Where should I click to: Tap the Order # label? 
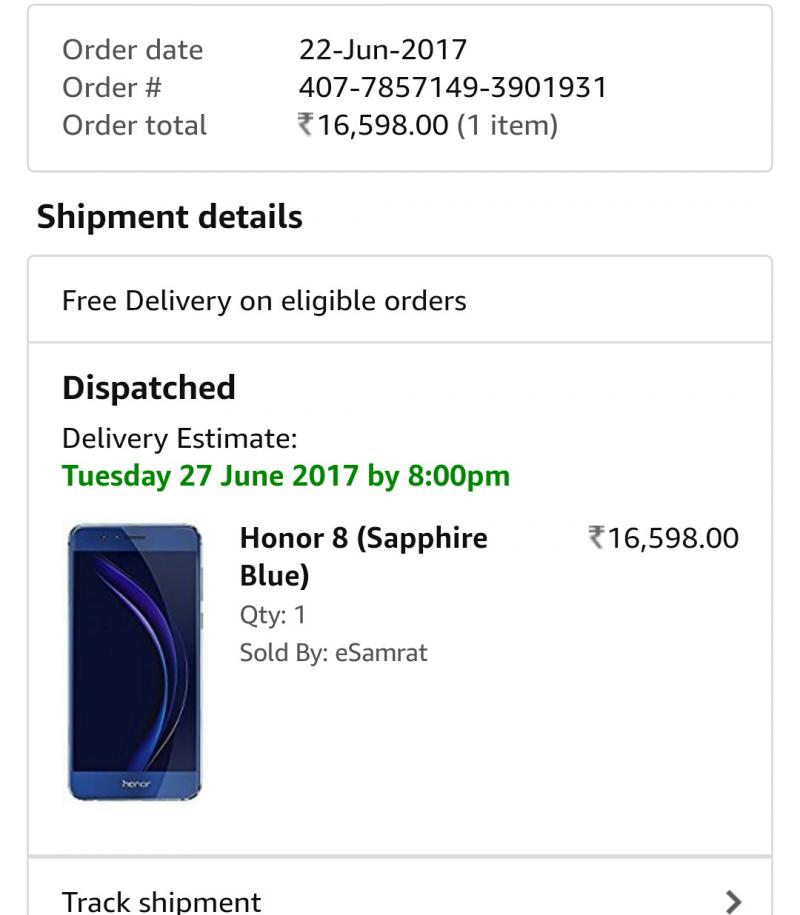(111, 88)
